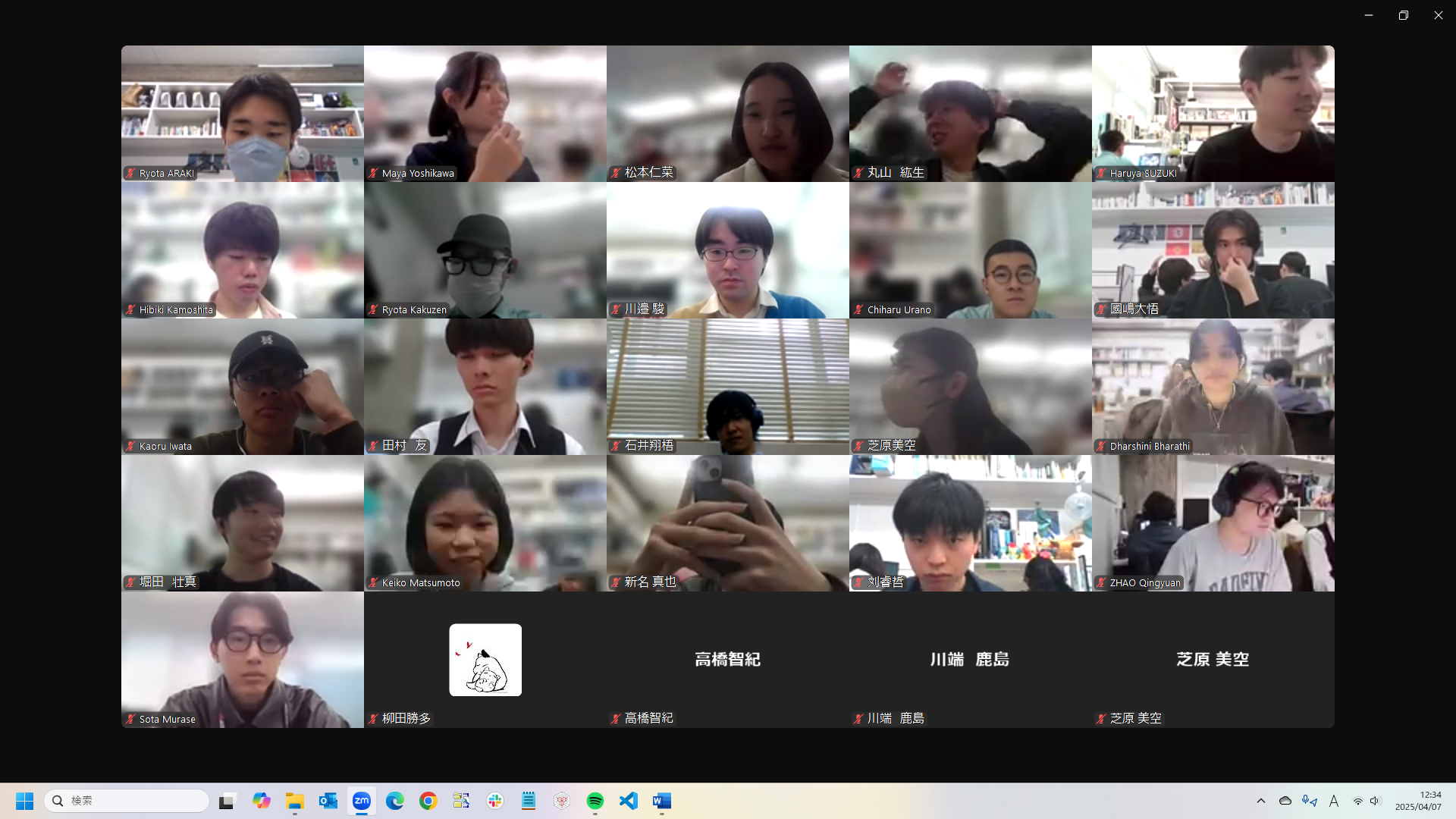Click the OneDrive cloud tray icon
Image resolution: width=1456 pixels, height=819 pixels.
coord(1285,801)
